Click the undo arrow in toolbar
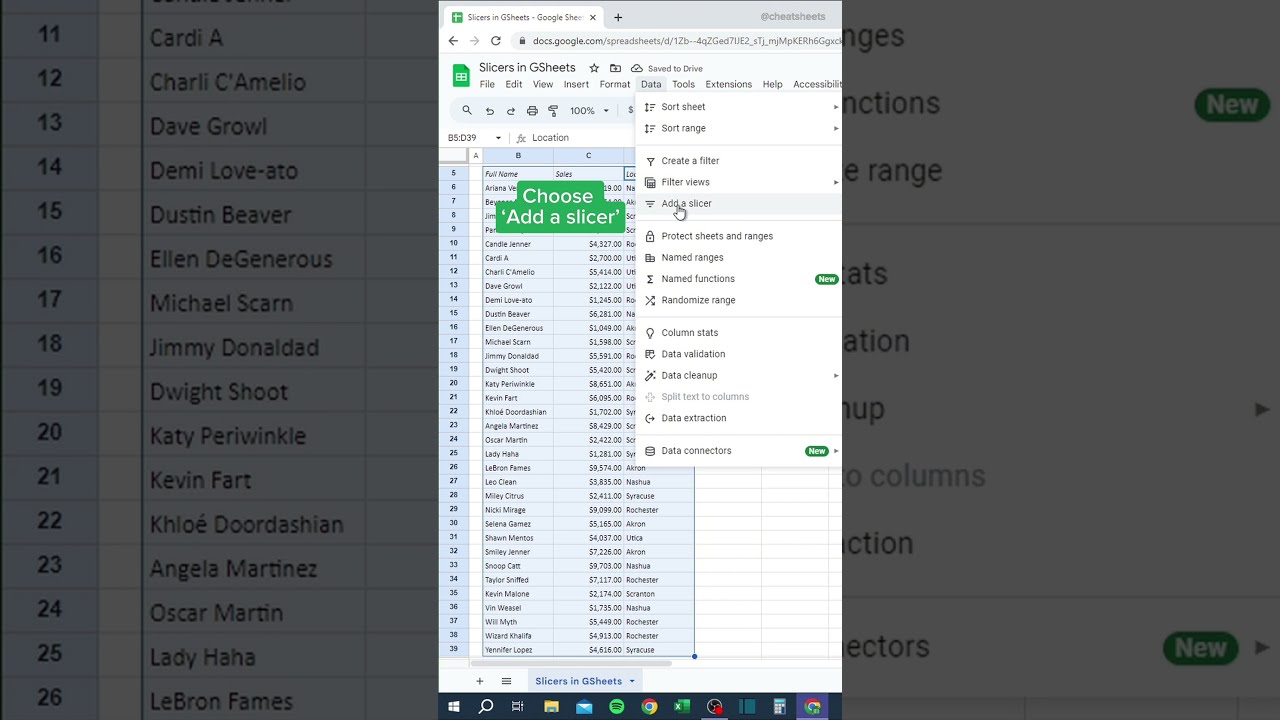This screenshot has width=1280, height=720. (489, 111)
